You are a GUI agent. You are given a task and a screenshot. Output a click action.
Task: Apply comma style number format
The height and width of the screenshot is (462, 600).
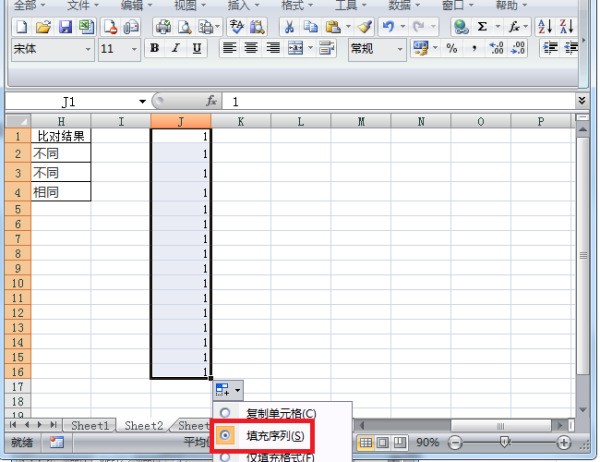474,49
